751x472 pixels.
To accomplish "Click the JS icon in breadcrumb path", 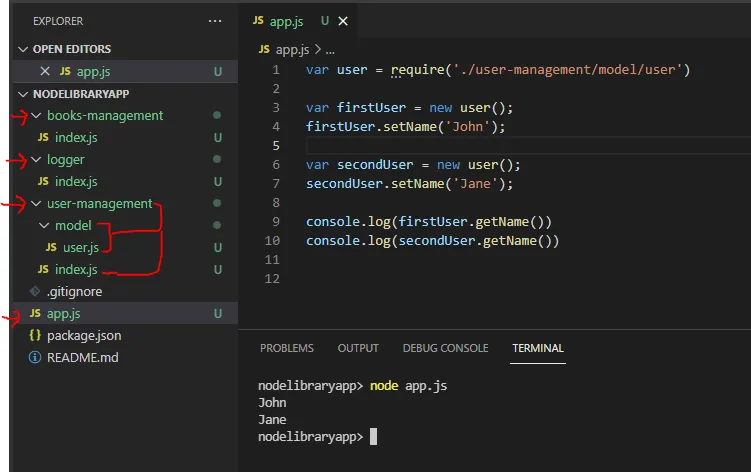I will (x=264, y=49).
